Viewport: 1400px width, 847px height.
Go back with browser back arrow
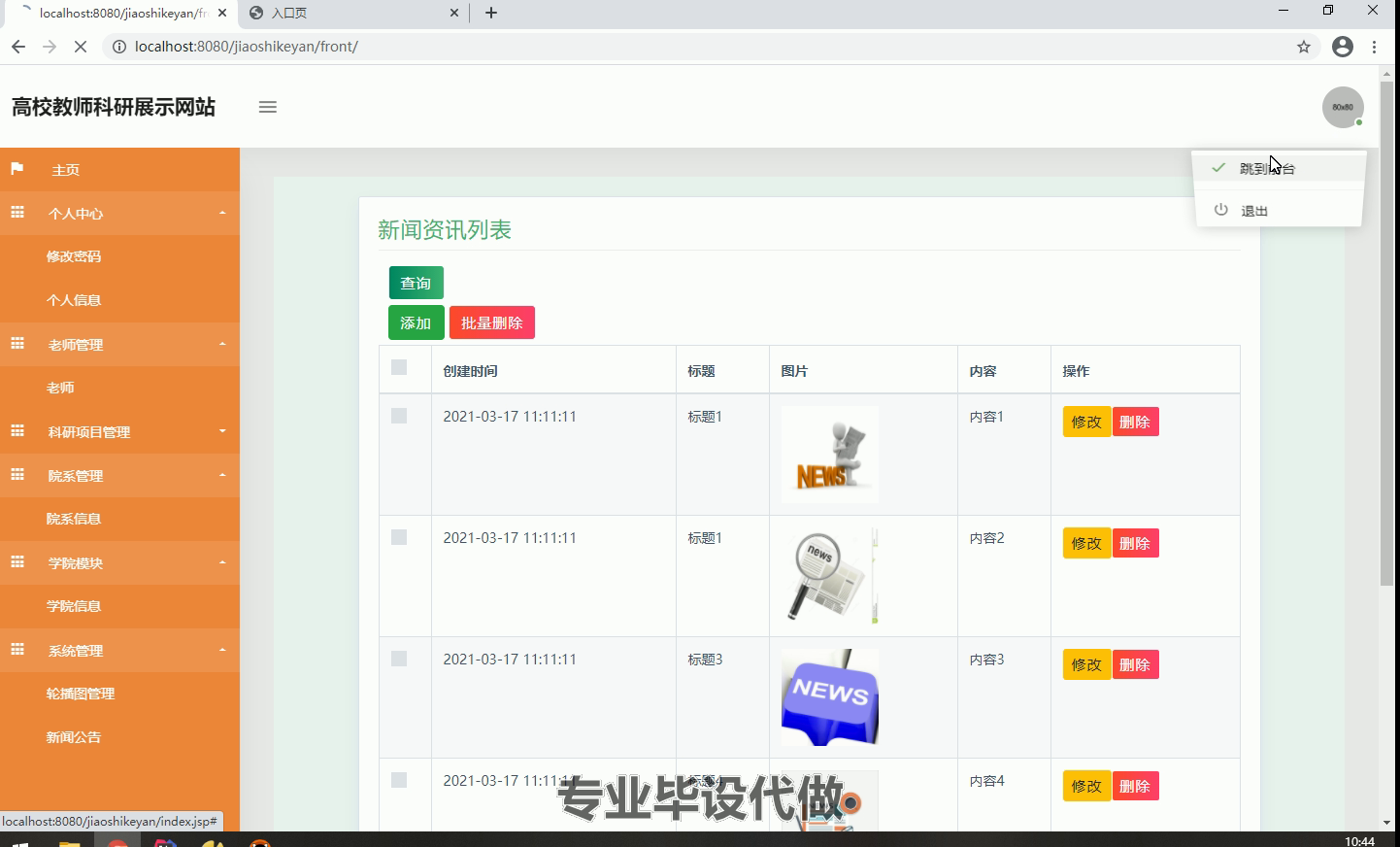tap(18, 47)
